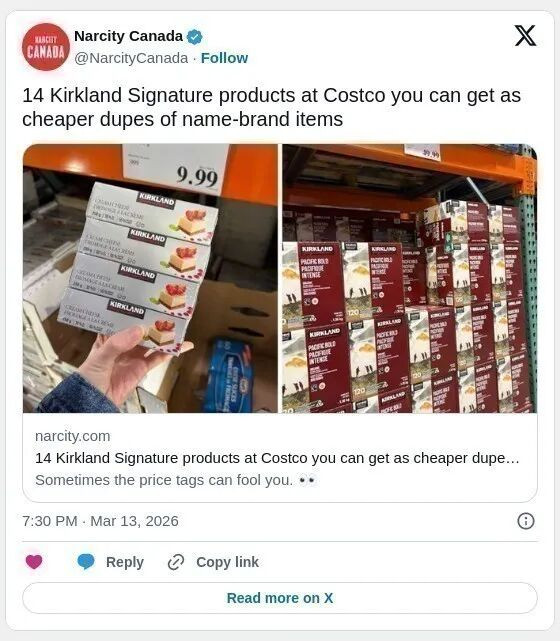Image resolution: width=560 pixels, height=641 pixels.
Task: Click the Narcity Canada display name
Action: tap(128, 36)
